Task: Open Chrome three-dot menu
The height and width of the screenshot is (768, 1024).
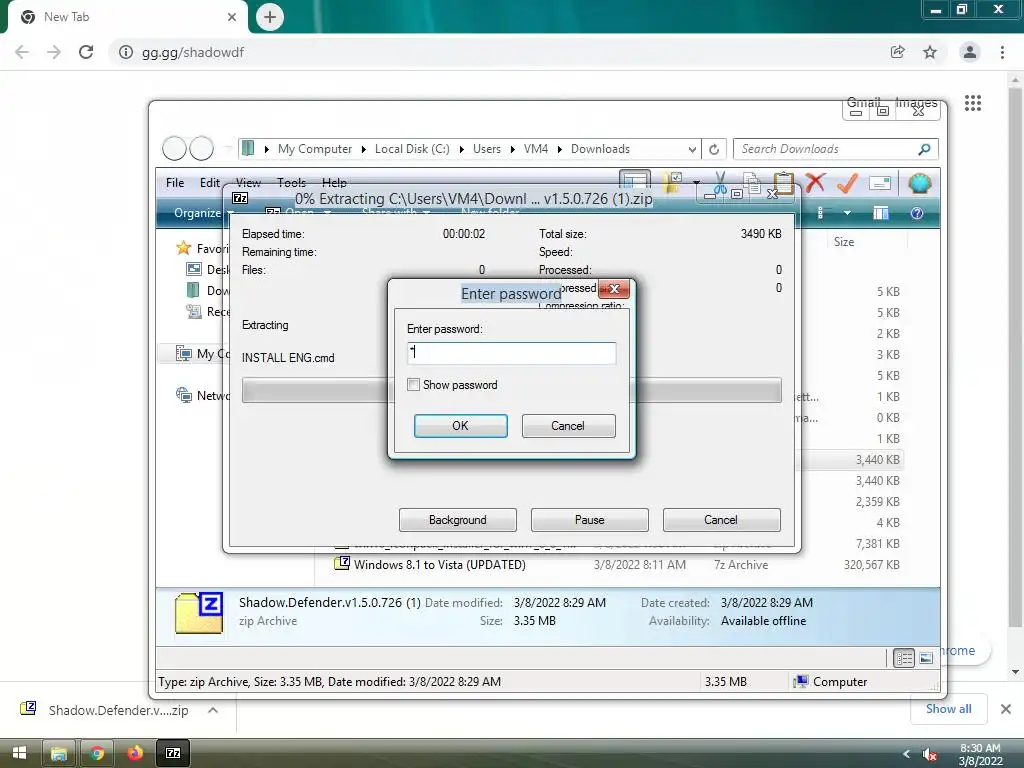Action: coord(1002,52)
